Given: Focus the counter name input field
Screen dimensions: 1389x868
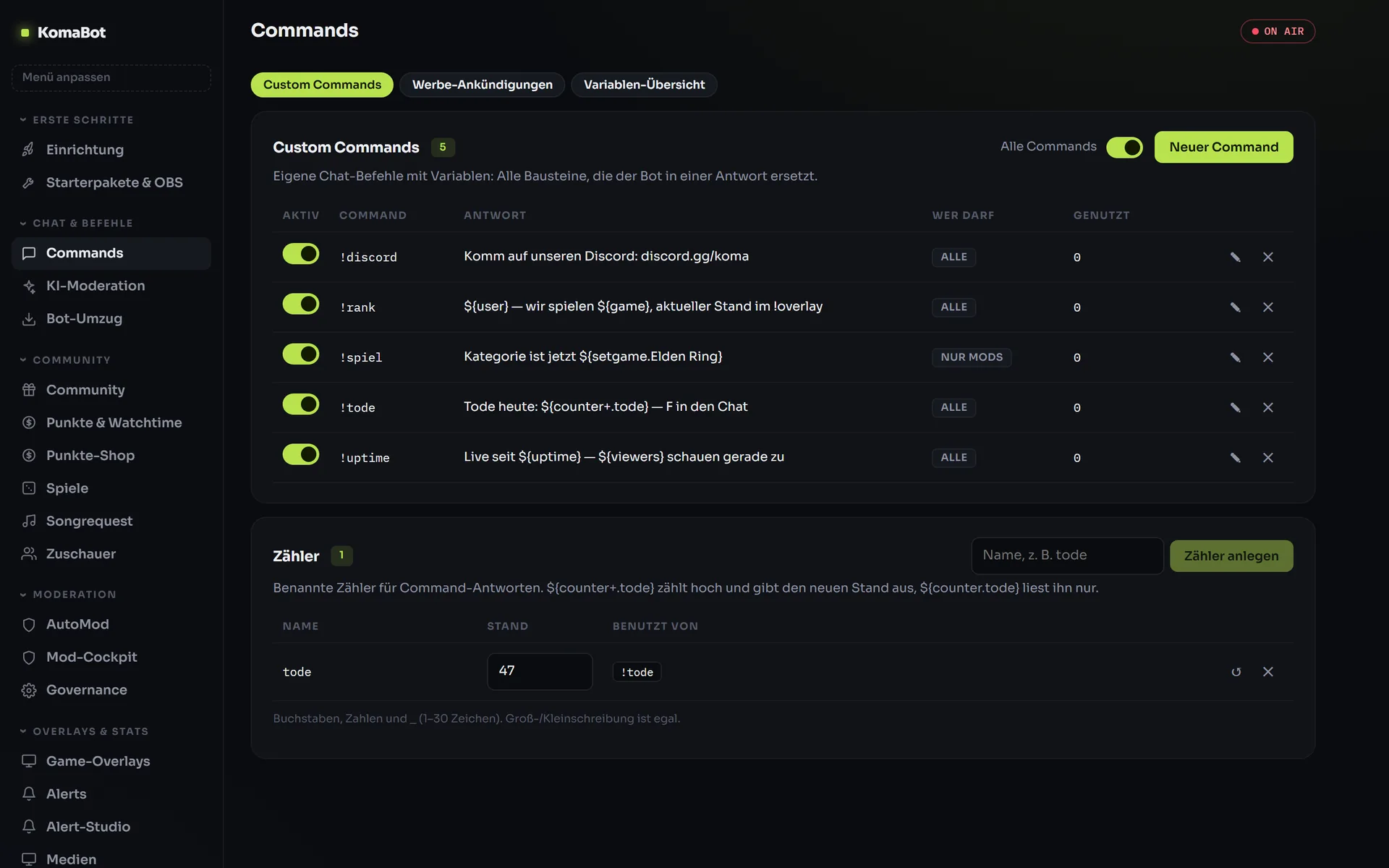Looking at the screenshot, I should click(1067, 556).
